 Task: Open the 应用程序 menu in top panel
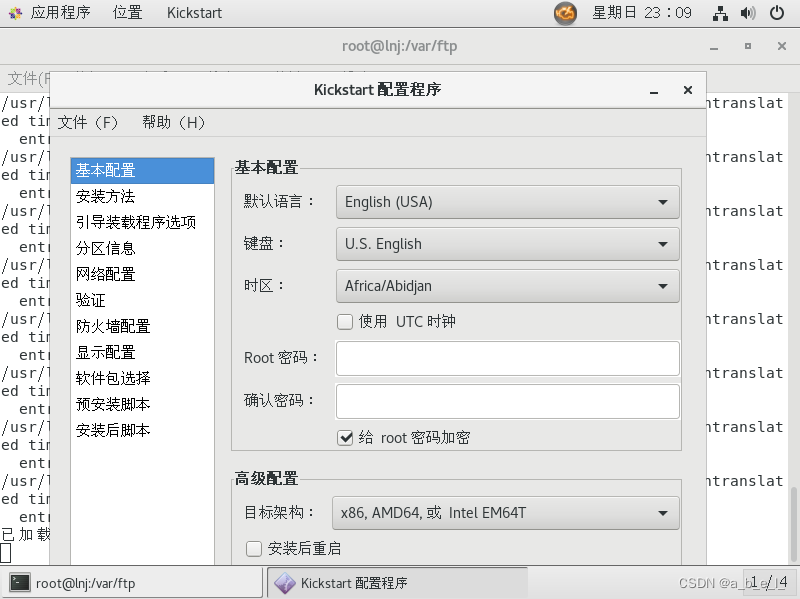pos(60,13)
